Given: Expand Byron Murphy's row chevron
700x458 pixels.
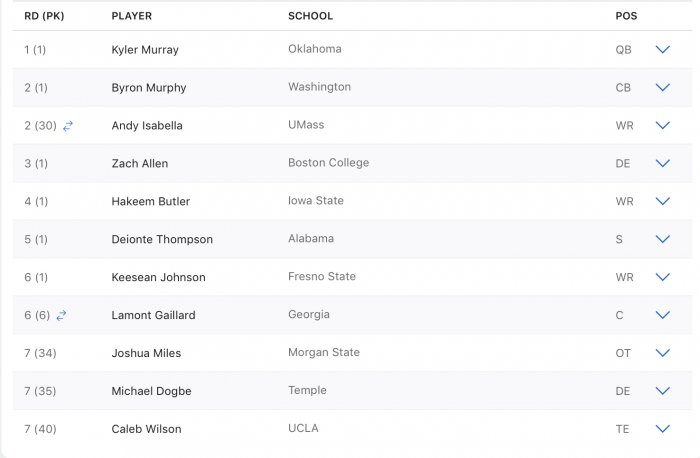Looking at the screenshot, I should 662,87.
